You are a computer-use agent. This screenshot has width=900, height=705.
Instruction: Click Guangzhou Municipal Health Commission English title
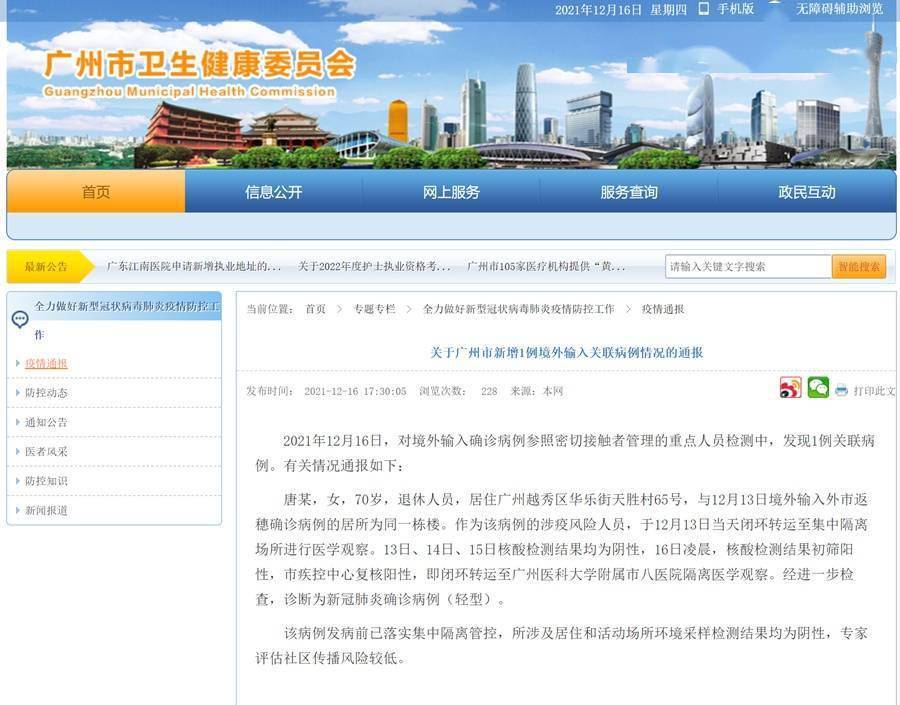pos(189,91)
